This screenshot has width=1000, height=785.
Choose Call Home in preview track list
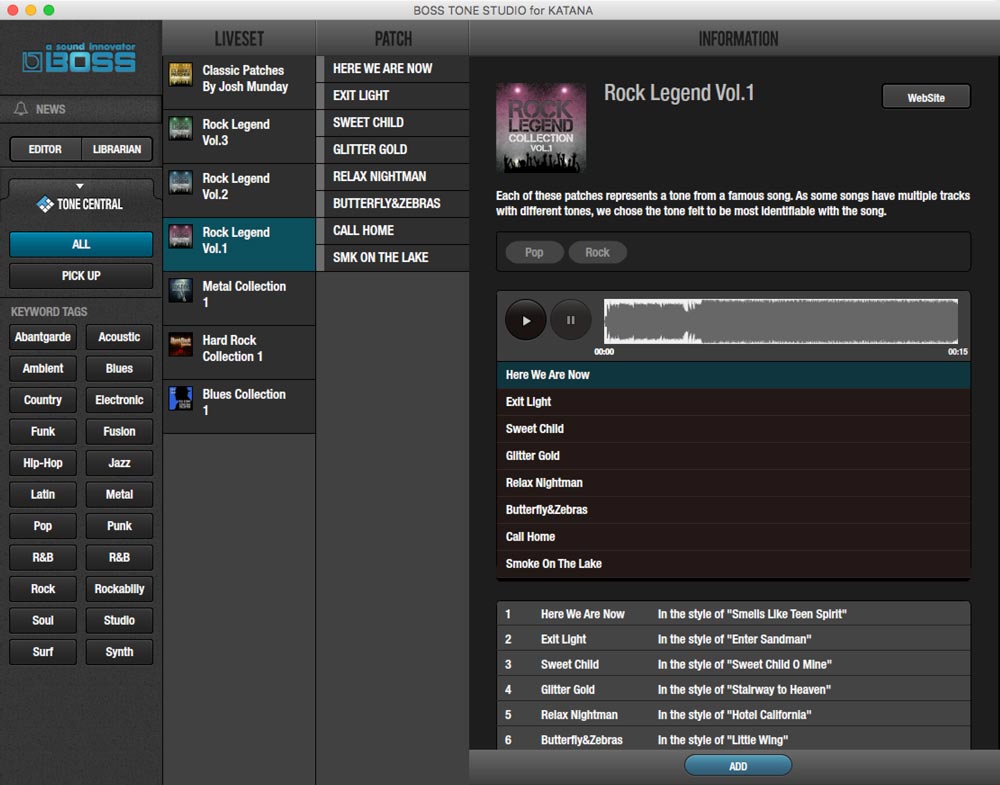(x=733, y=537)
